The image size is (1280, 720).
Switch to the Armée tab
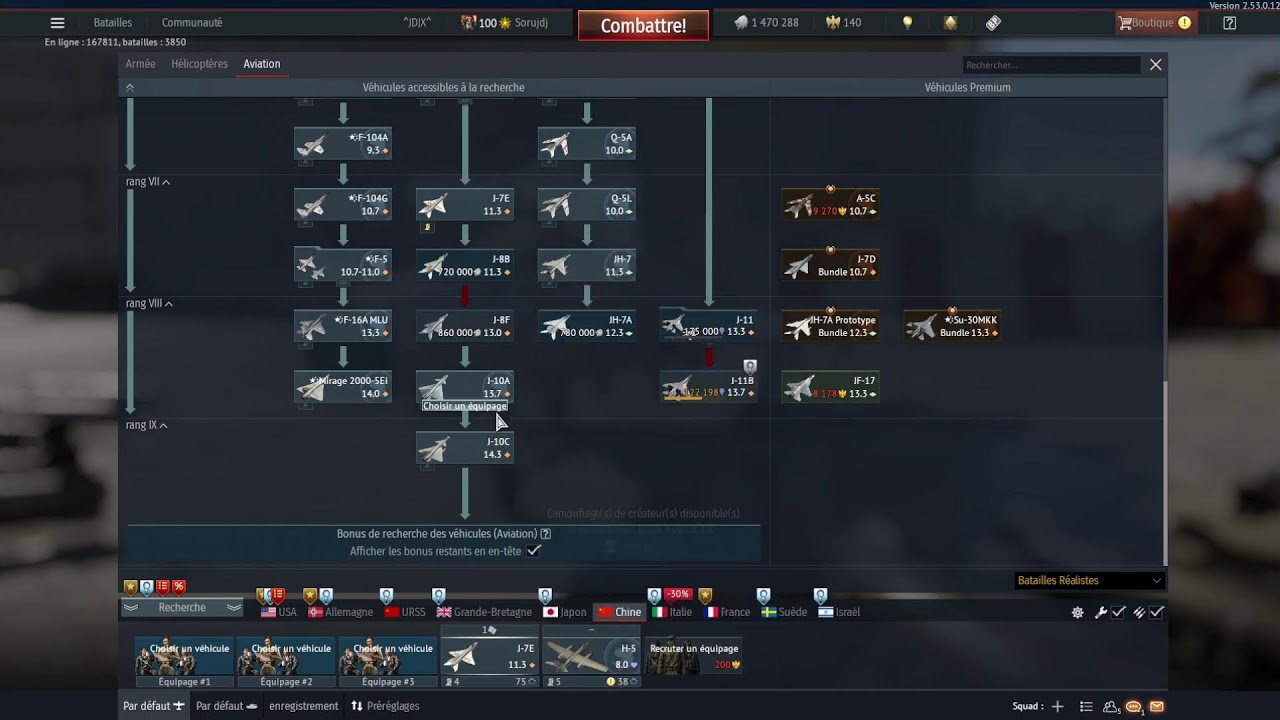[x=140, y=64]
